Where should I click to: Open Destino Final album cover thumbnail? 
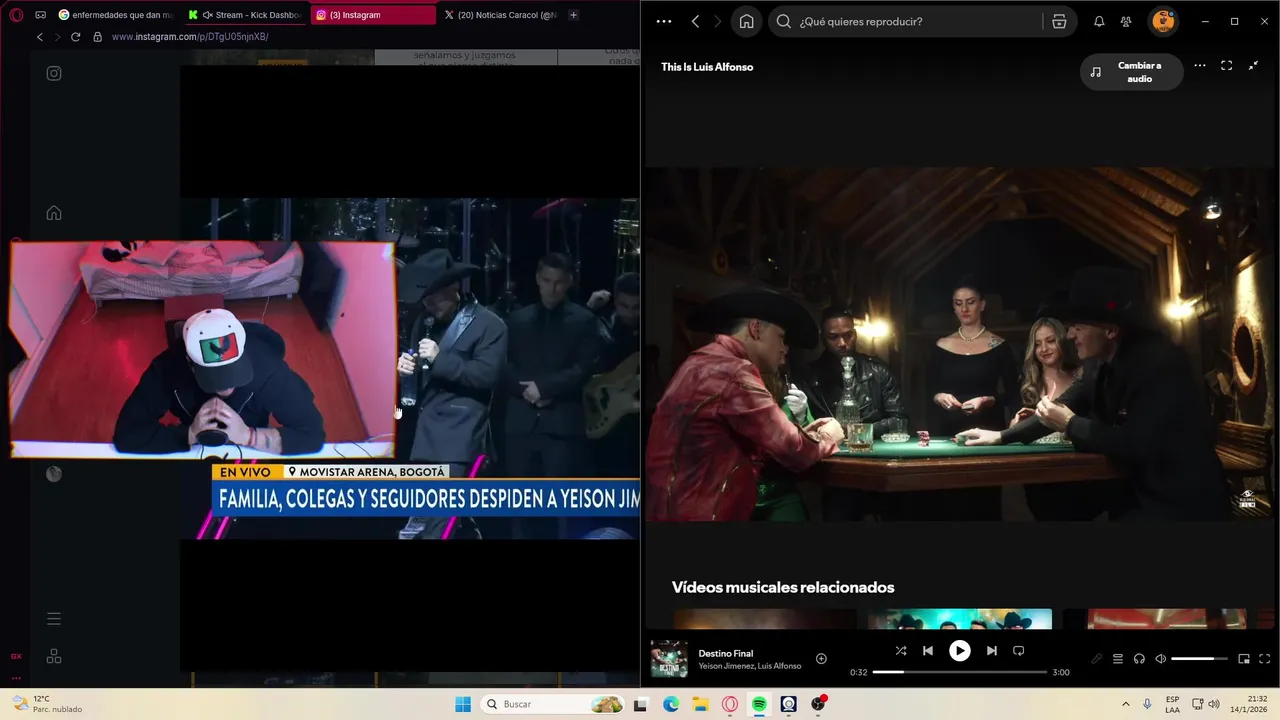(669, 659)
